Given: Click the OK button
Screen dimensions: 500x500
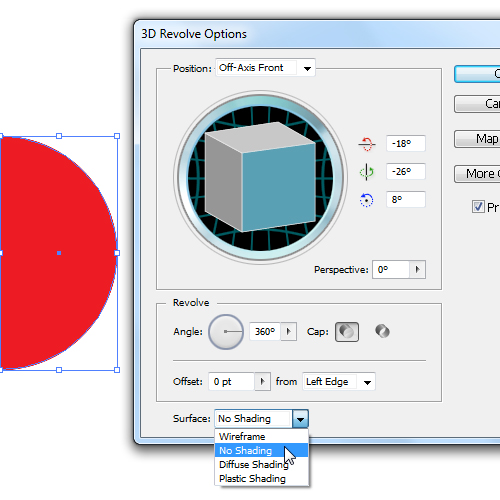Looking at the screenshot, I should tap(477, 74).
